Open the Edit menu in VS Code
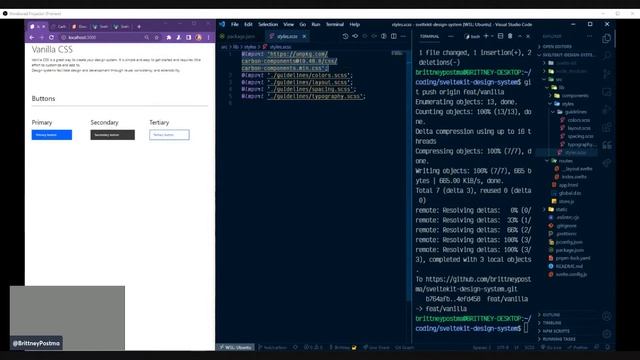640x360 pixels. (x=248, y=24)
